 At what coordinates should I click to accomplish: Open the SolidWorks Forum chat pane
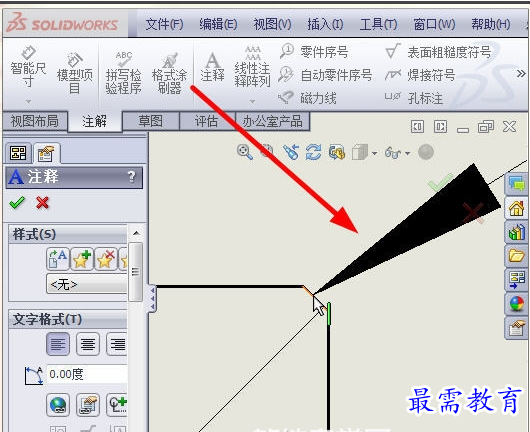point(516,184)
